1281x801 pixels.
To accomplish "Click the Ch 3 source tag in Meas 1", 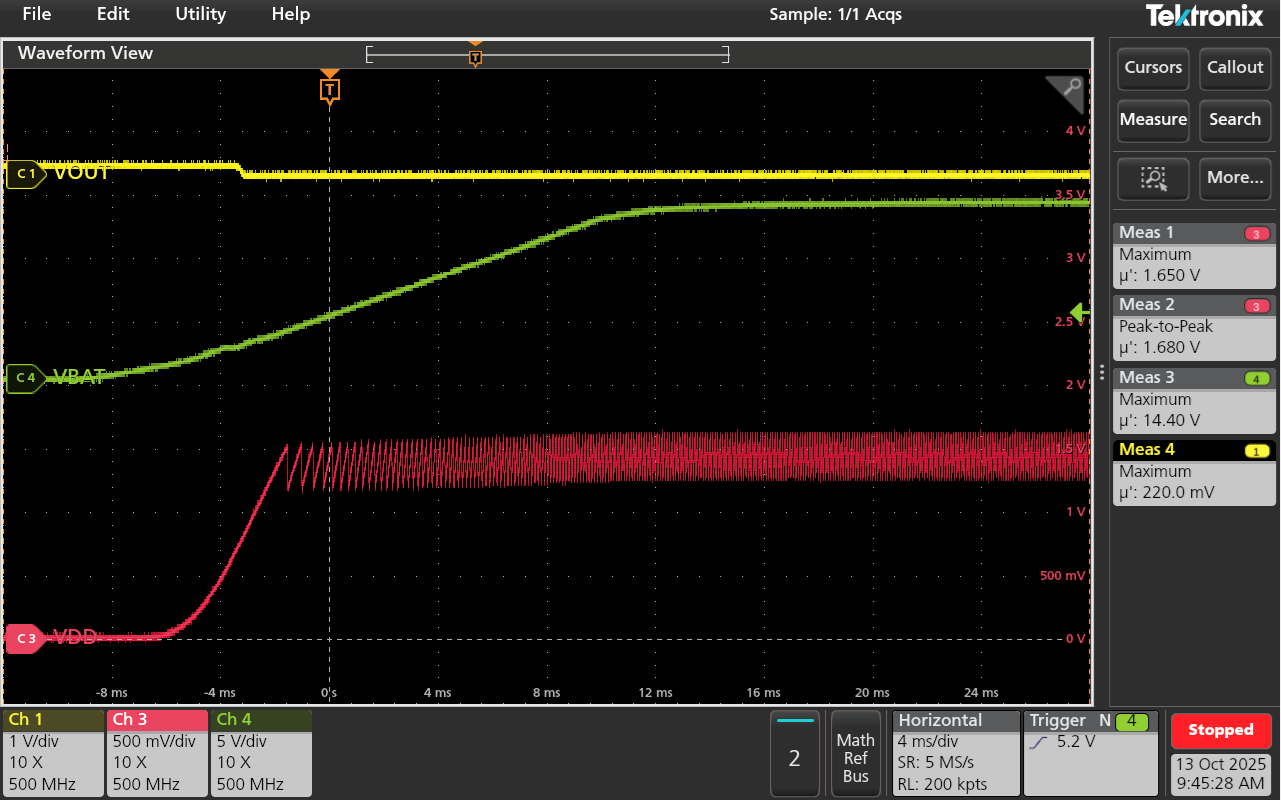I will point(1256,234).
